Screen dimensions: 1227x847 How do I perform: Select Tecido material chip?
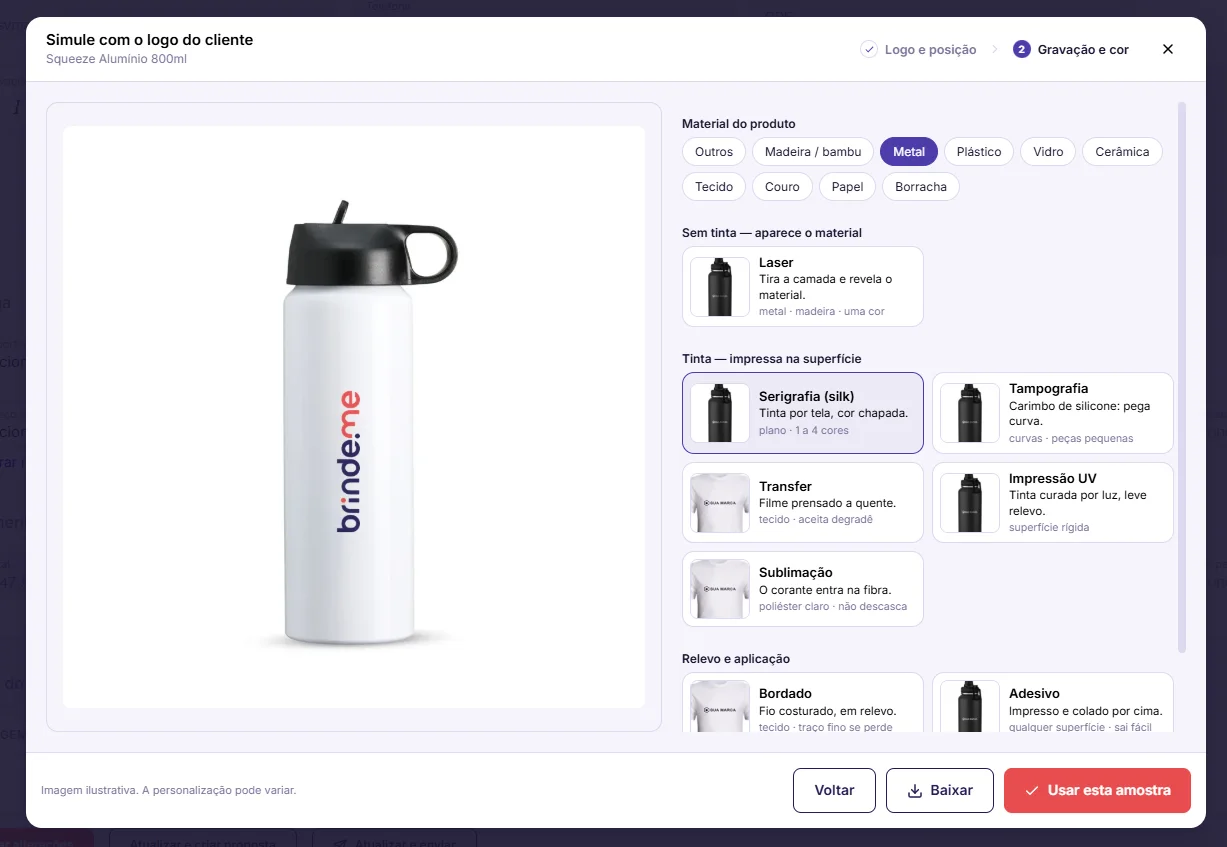pyautogui.click(x=714, y=187)
